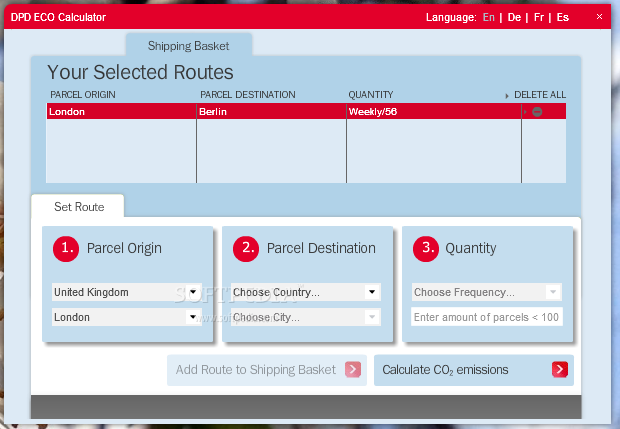Close the DPD ECO Calculator window
Screen dimensions: 620x429
click(x=599, y=17)
